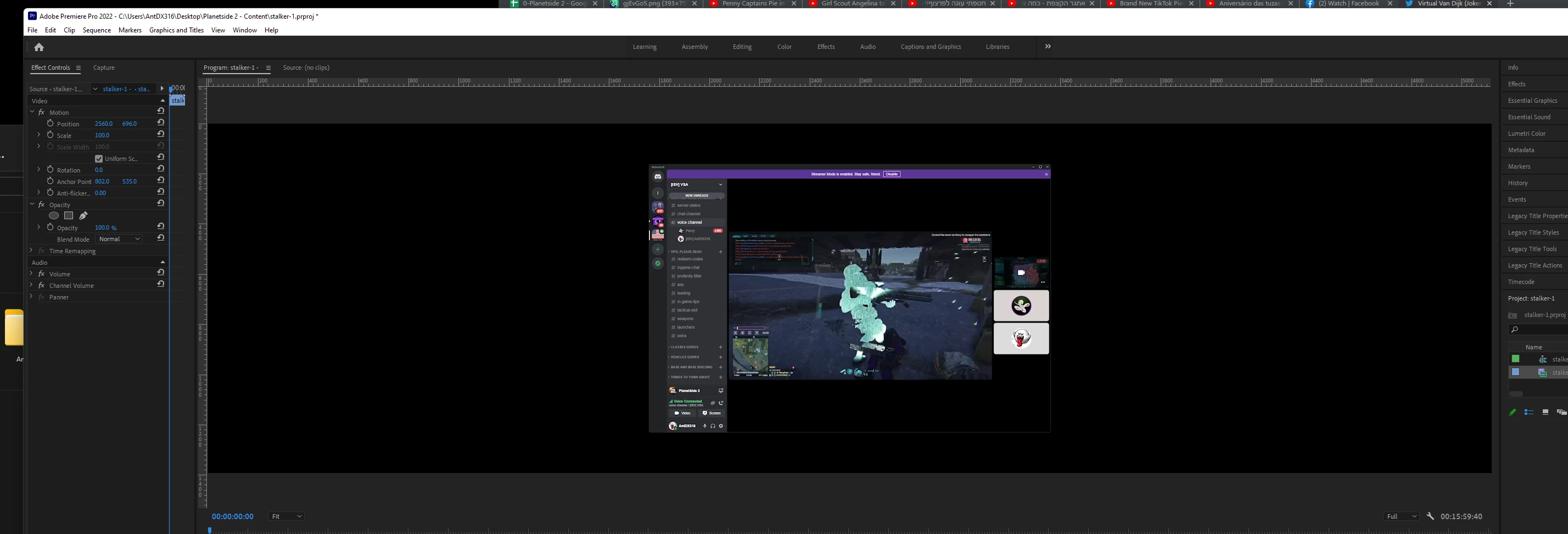
Task: Toggle the Time Remapping fx switch
Action: pyautogui.click(x=41, y=252)
